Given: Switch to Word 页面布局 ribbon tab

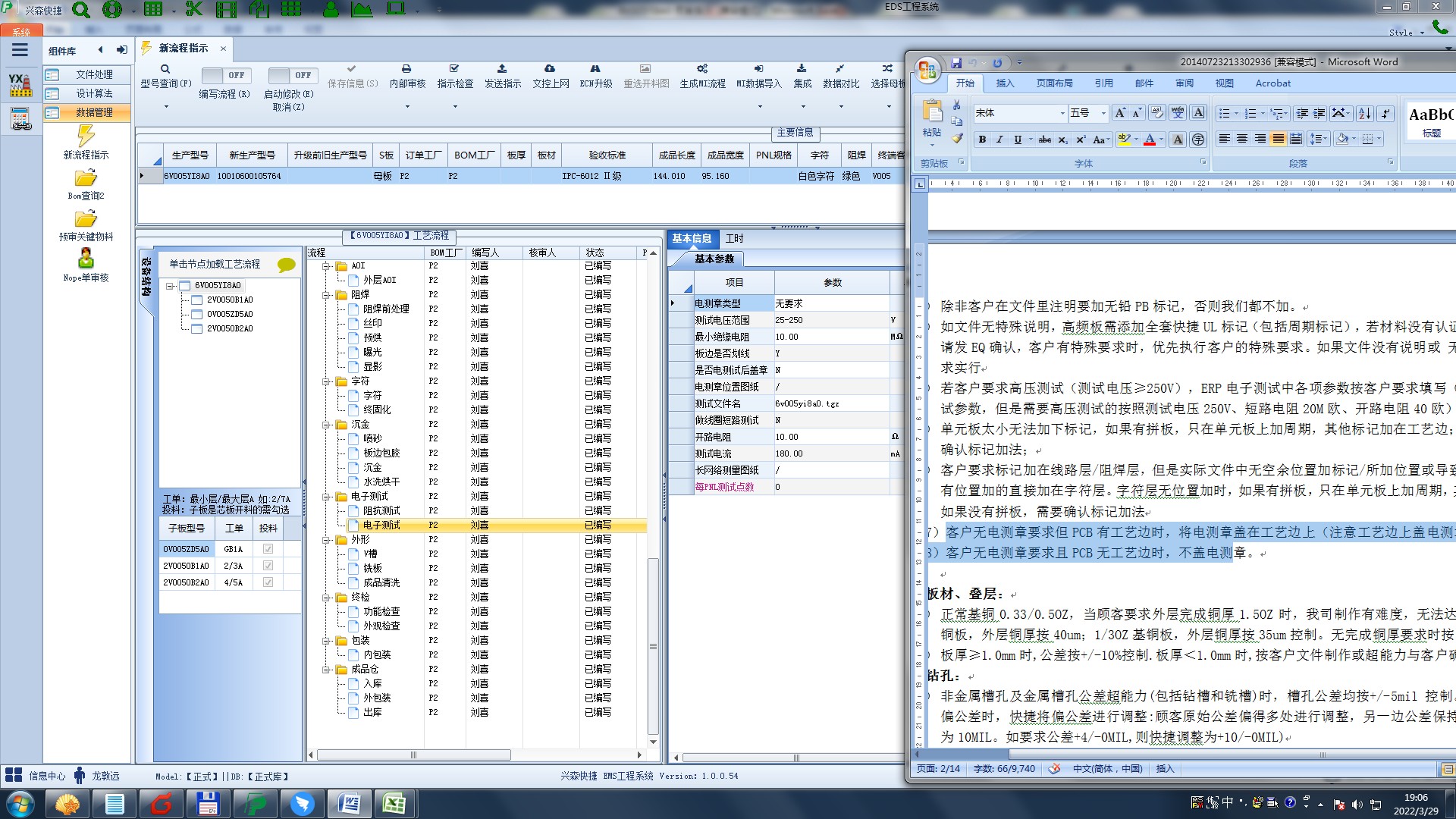Looking at the screenshot, I should click(x=1054, y=83).
